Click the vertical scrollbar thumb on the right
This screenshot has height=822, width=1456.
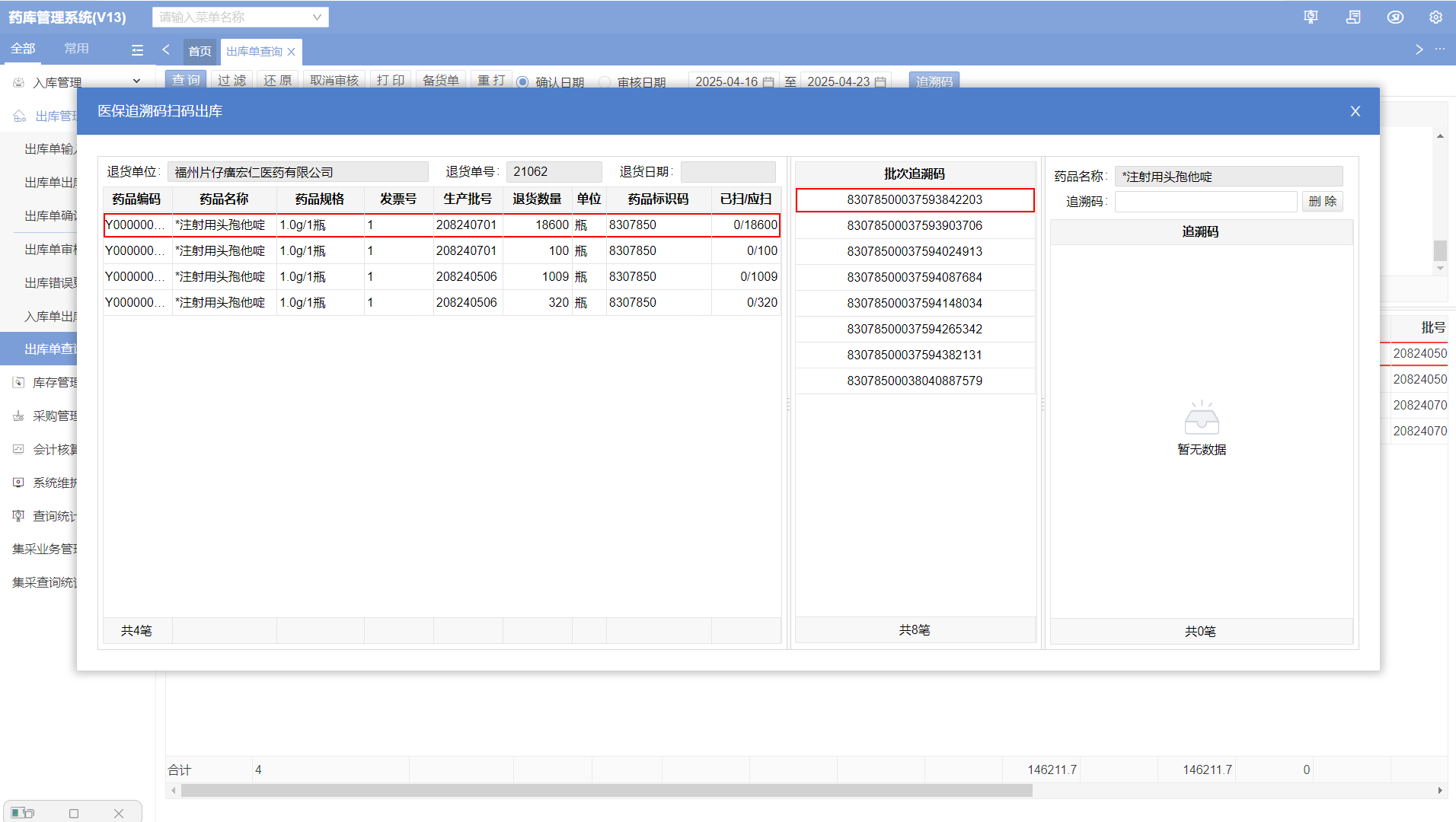pos(1440,250)
